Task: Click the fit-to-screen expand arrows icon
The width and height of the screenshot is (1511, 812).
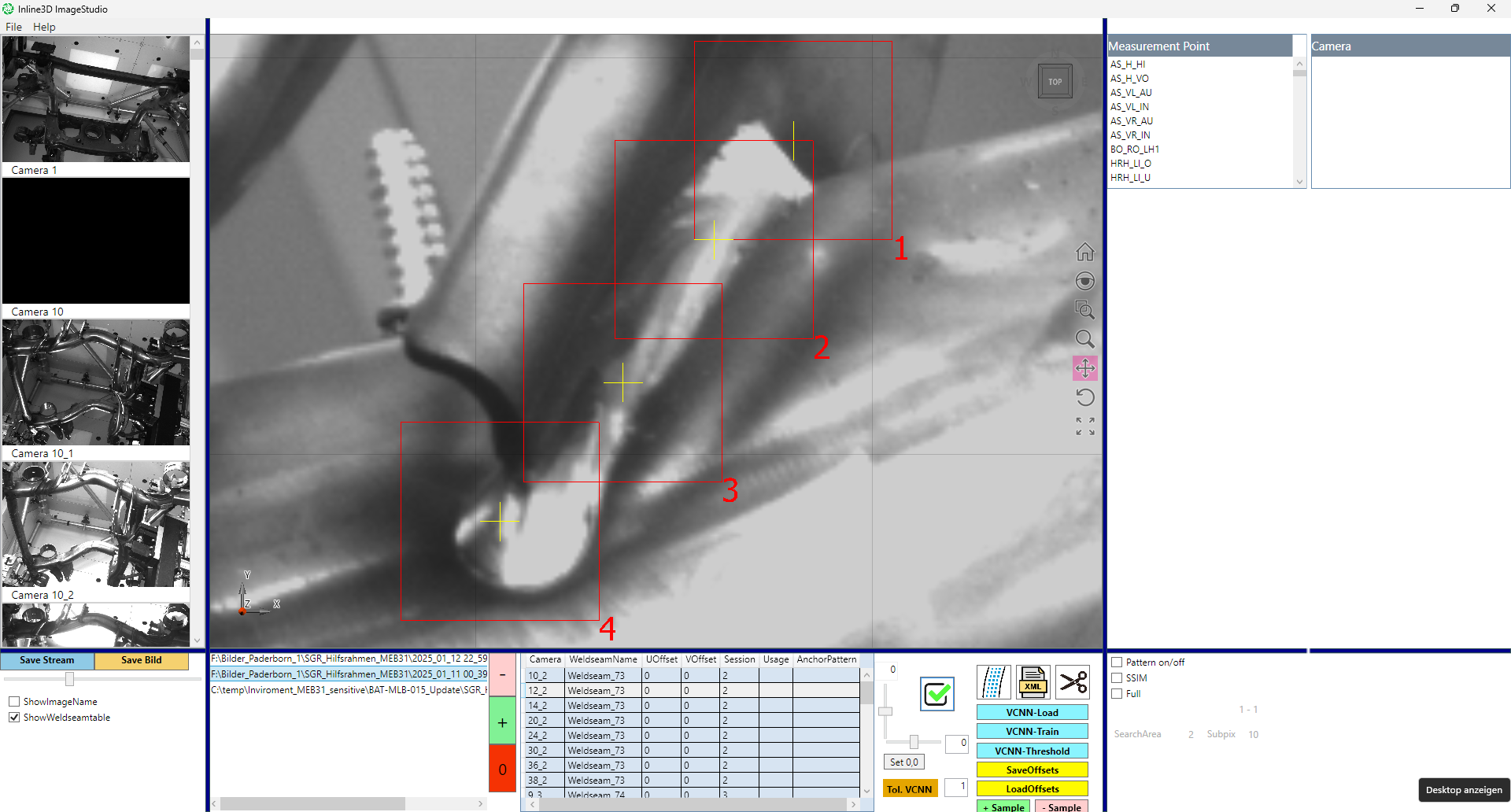Action: (x=1085, y=426)
